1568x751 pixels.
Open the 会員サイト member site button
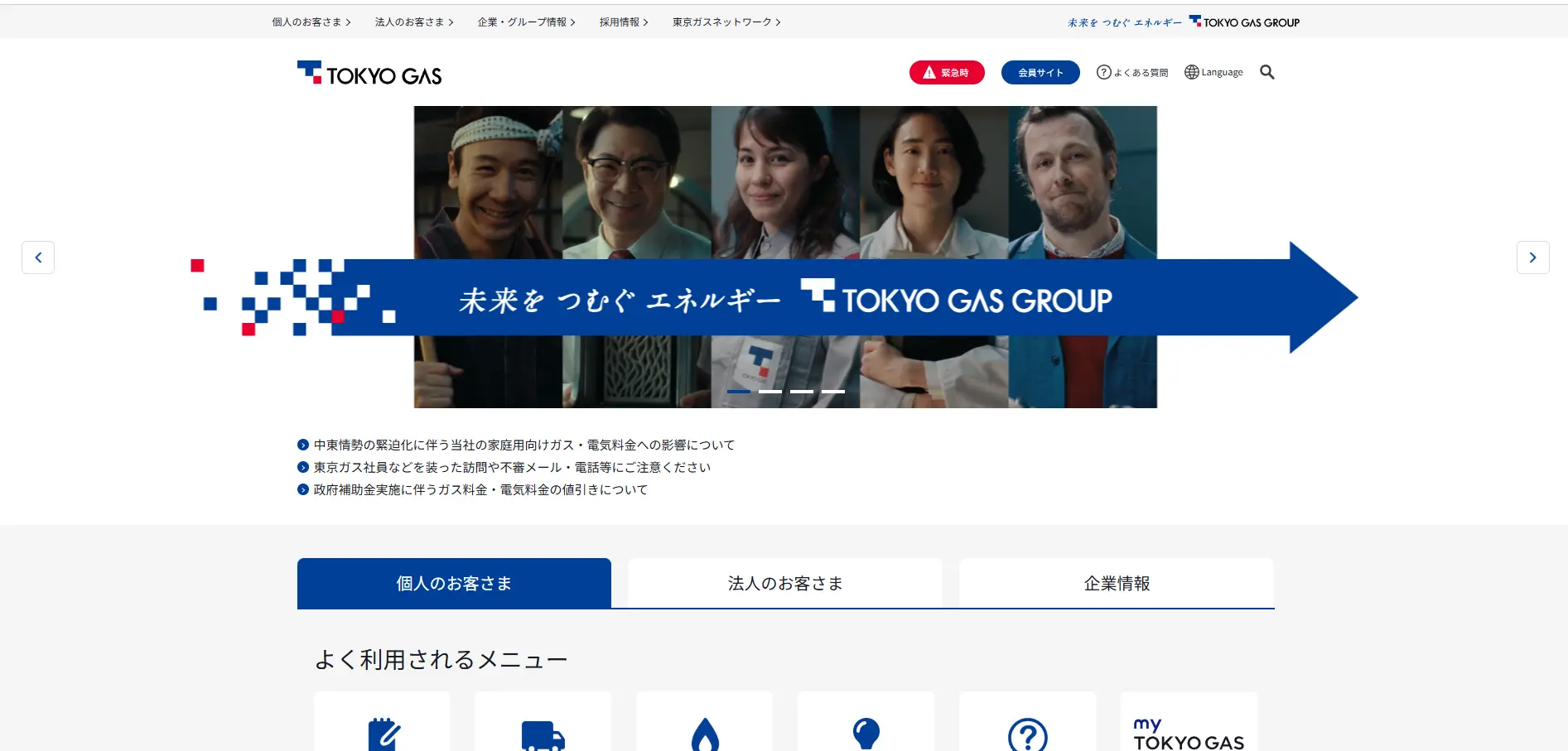(x=1040, y=73)
